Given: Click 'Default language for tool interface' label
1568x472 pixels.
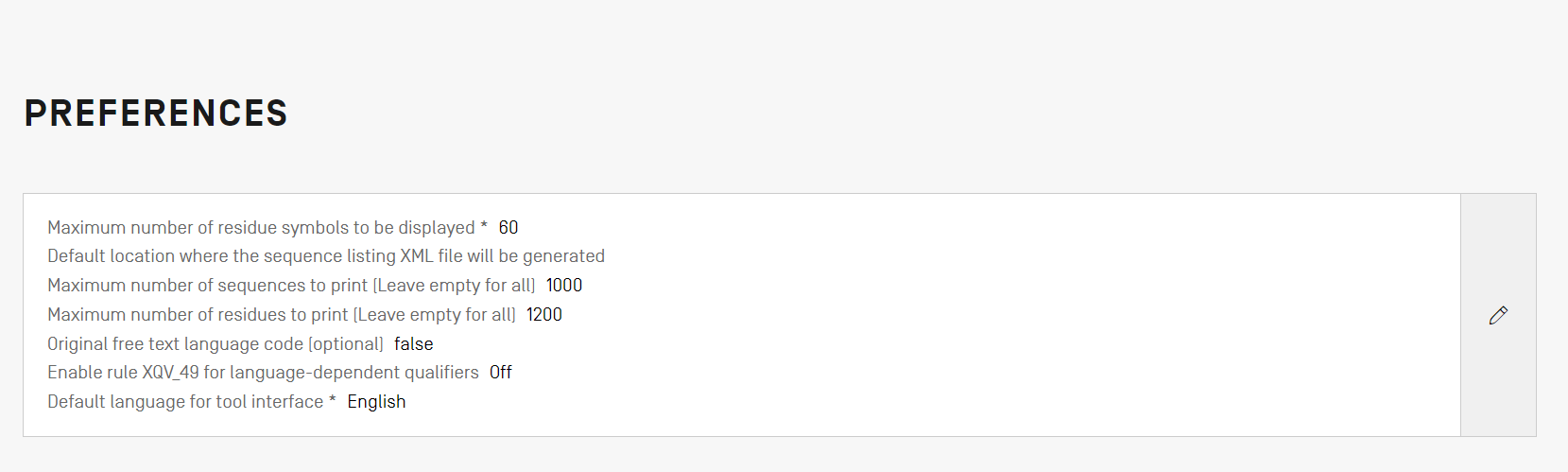Looking at the screenshot, I should coord(185,402).
